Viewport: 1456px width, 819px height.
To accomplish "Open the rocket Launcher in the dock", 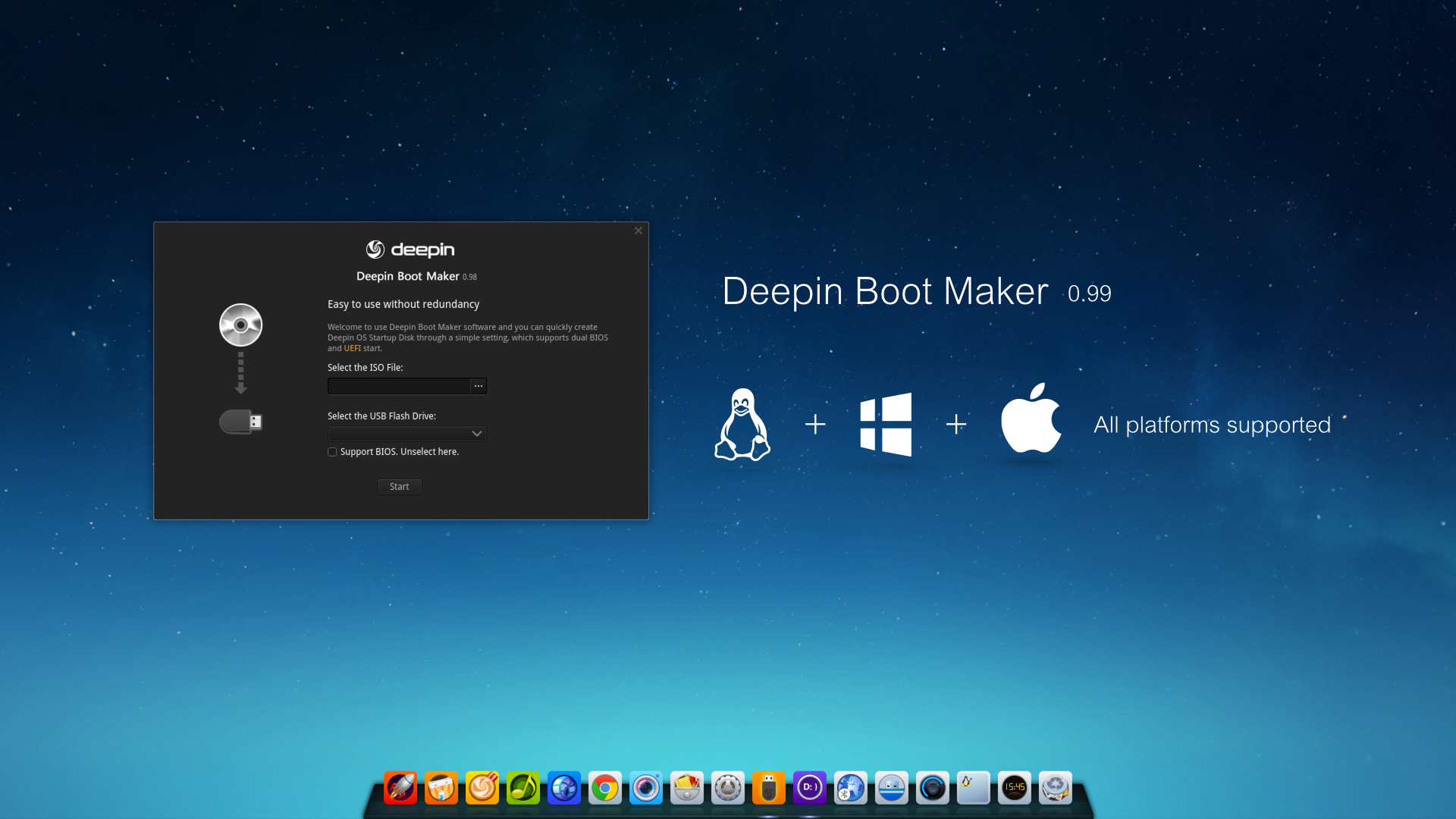I will [x=400, y=788].
